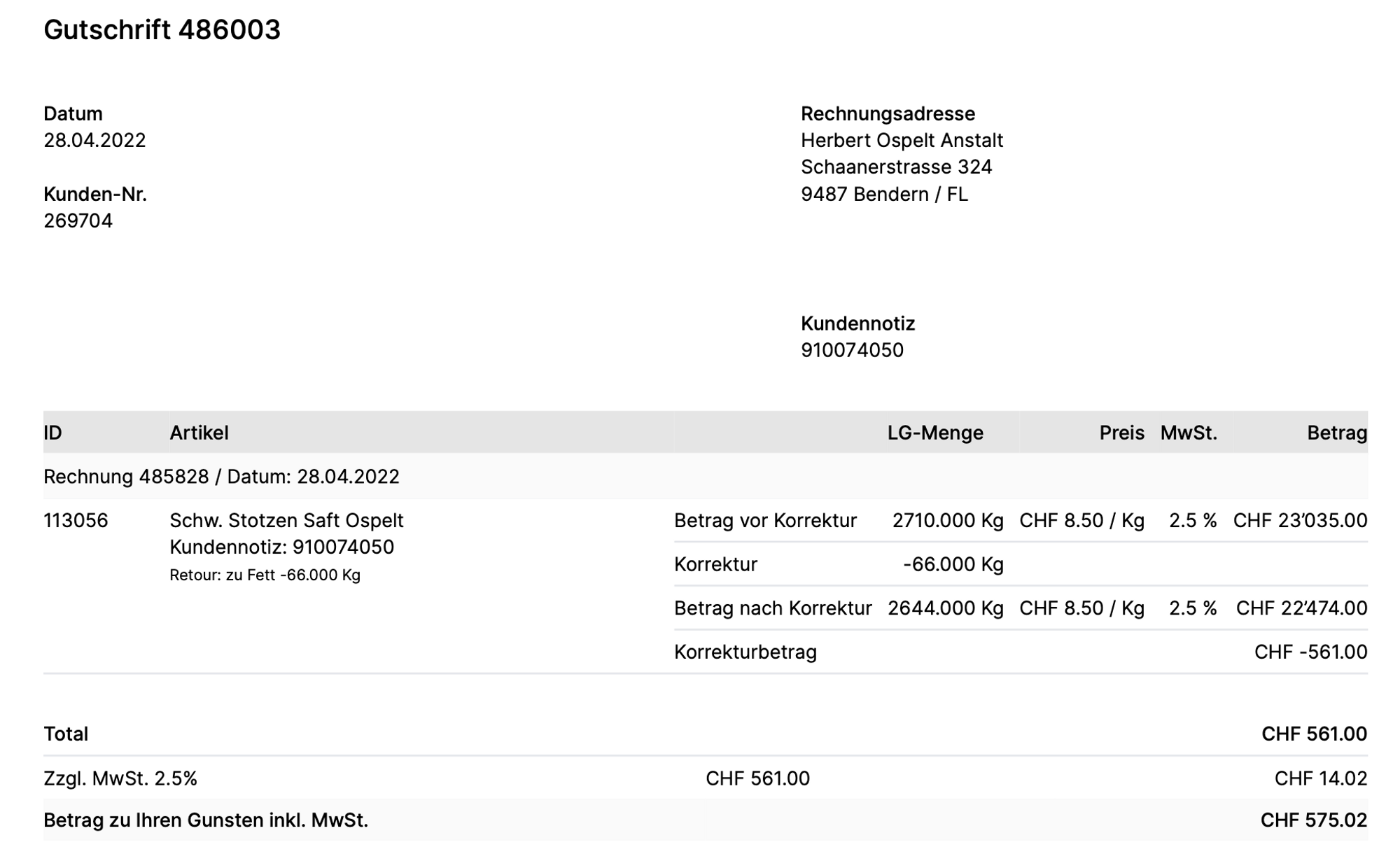Click the Betrag column header
The image size is (1400, 861).
coord(1337,433)
